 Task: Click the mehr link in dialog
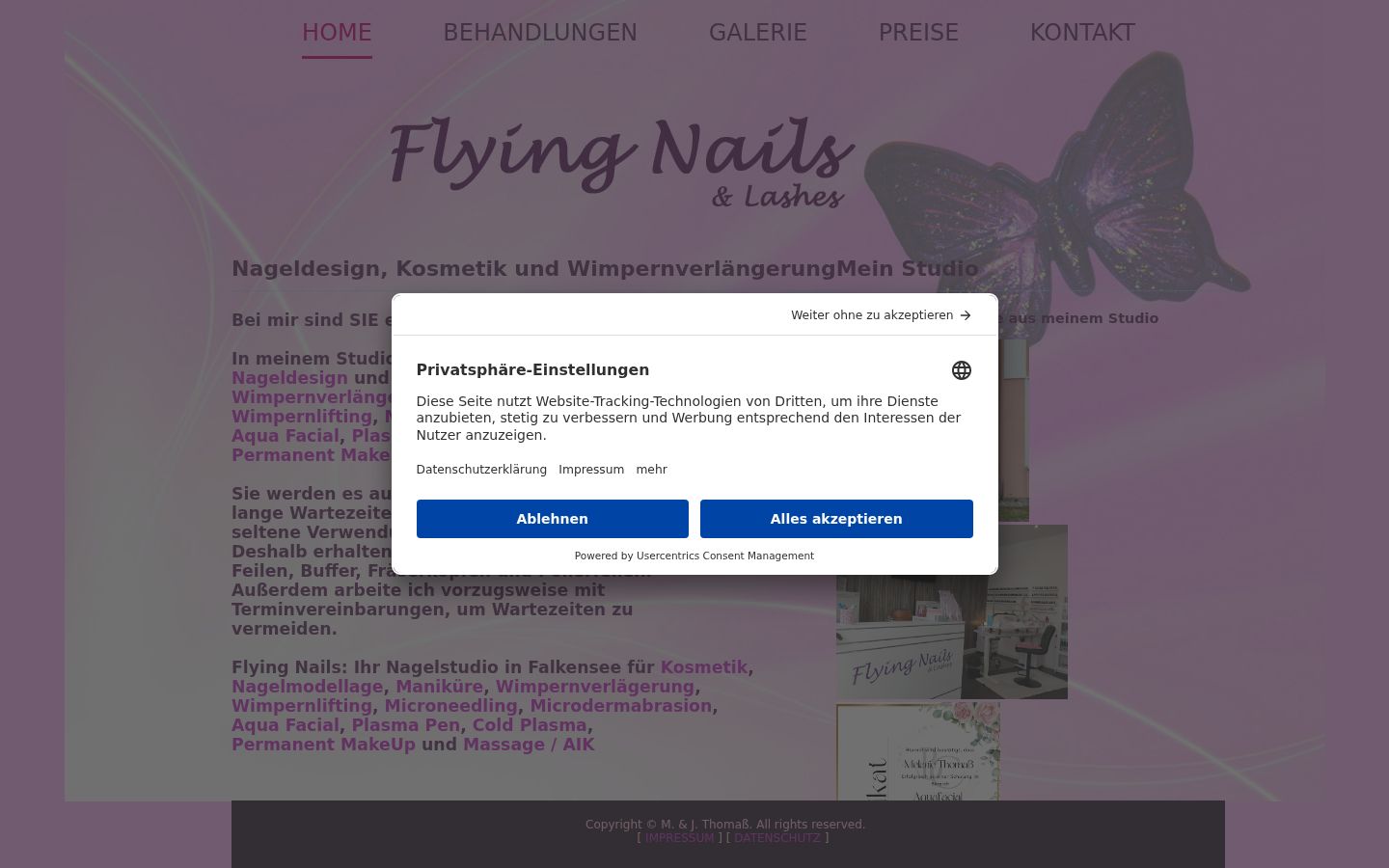click(651, 470)
